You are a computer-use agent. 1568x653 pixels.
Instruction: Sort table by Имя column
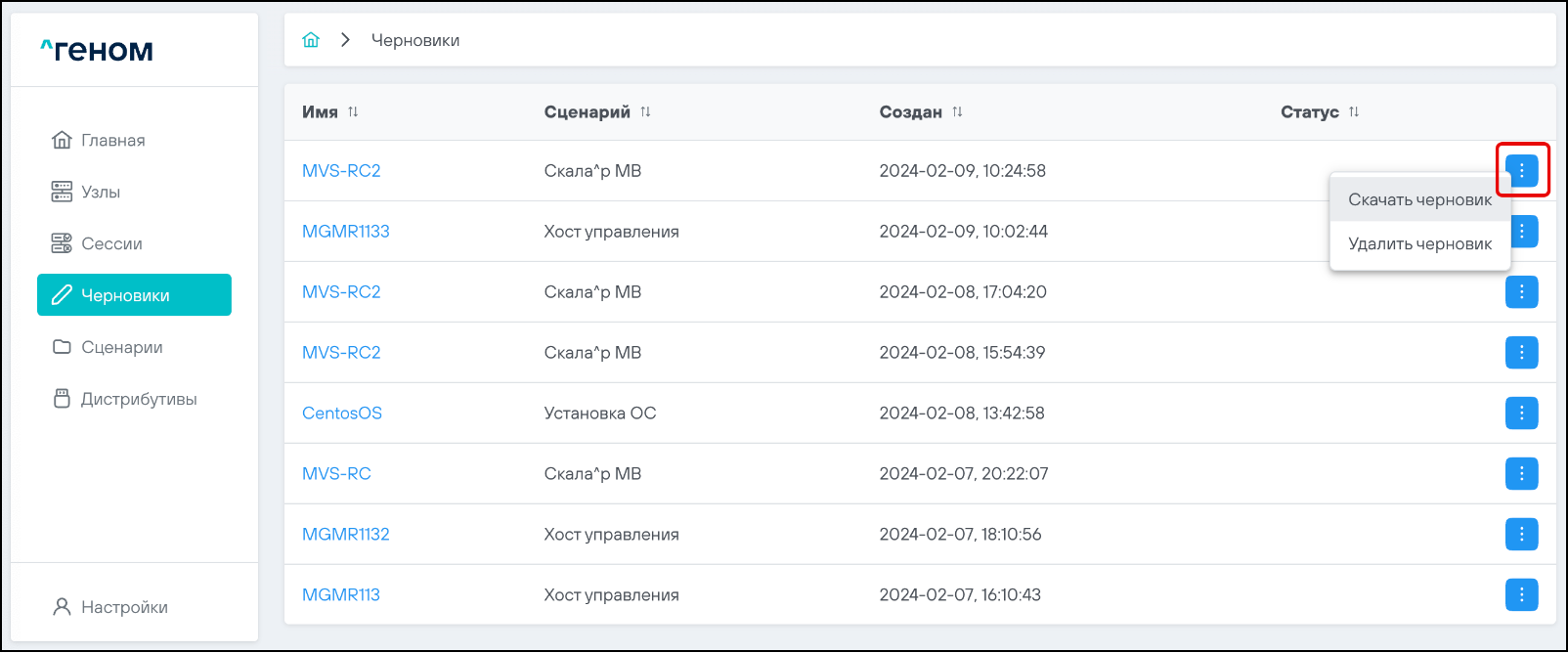click(353, 112)
